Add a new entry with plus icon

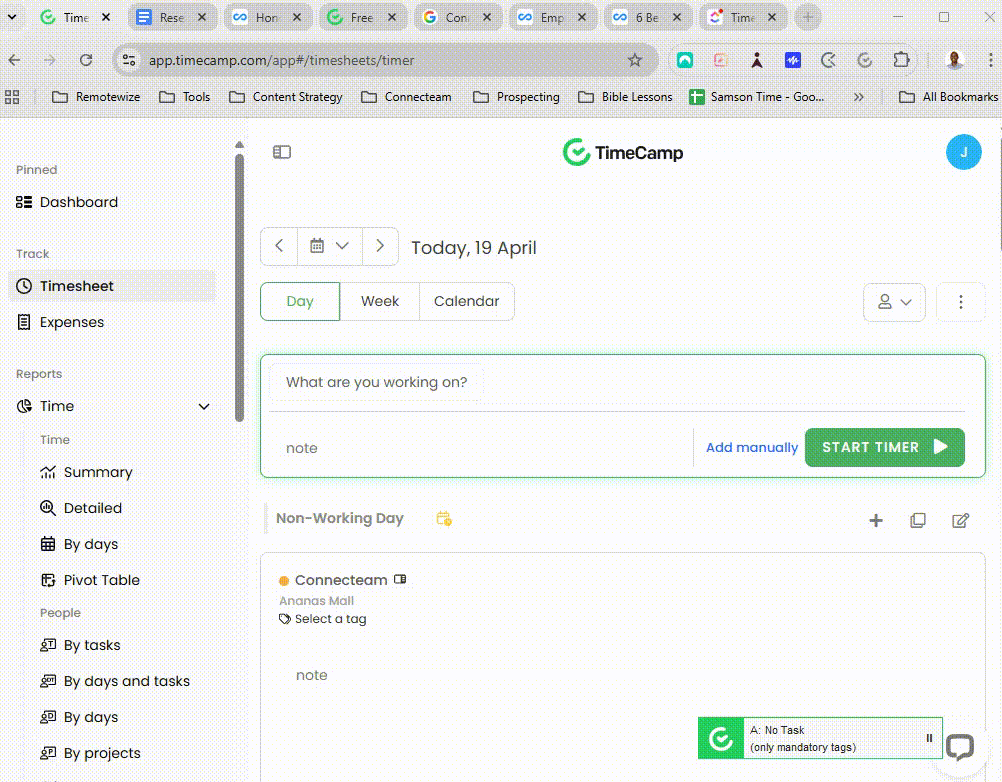pos(876,521)
